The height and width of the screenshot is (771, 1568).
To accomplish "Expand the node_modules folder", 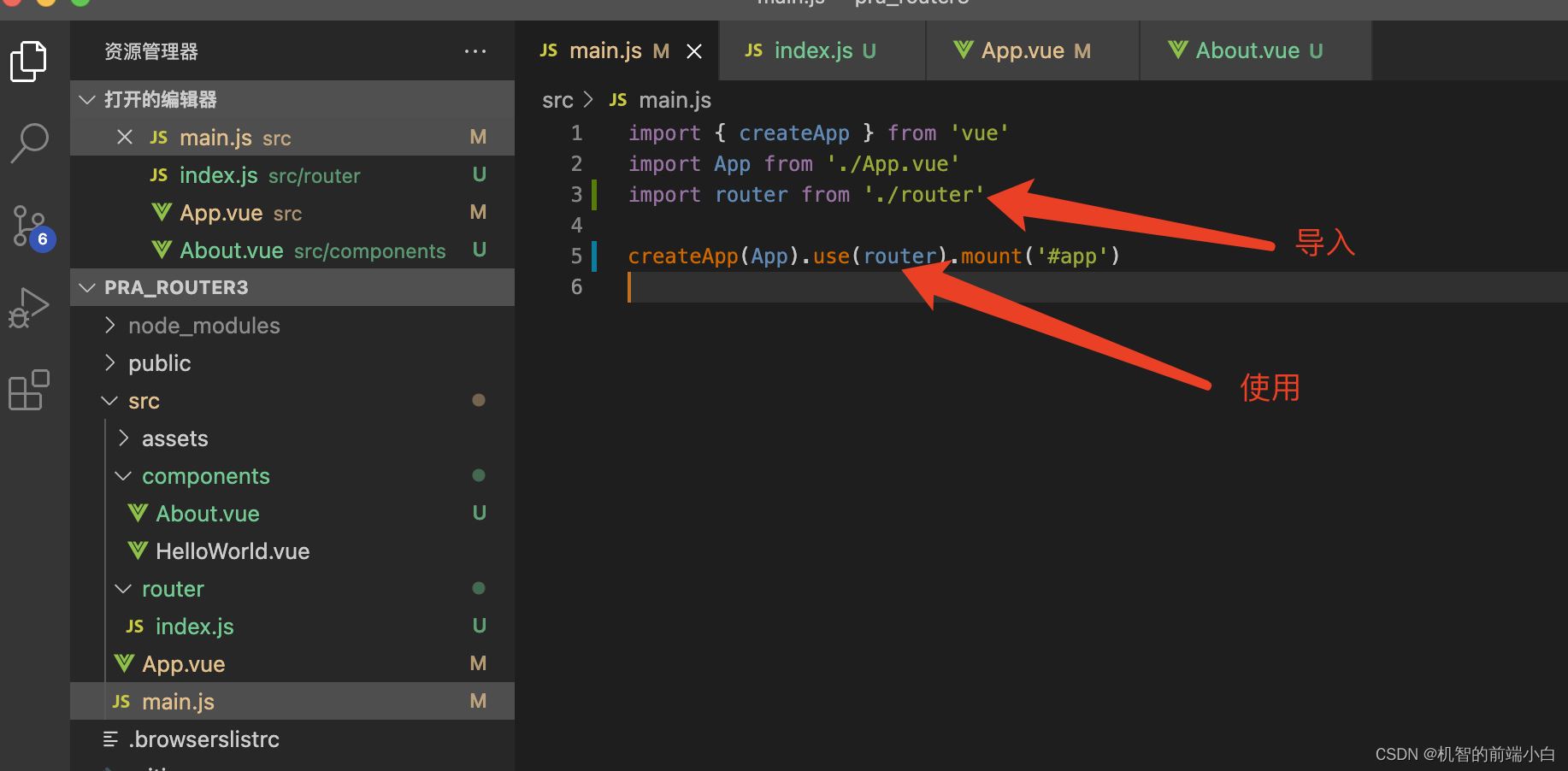I will click(292, 326).
